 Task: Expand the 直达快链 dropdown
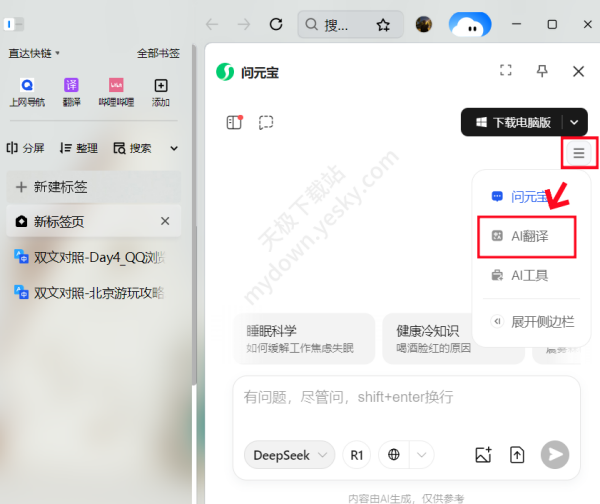click(x=34, y=53)
